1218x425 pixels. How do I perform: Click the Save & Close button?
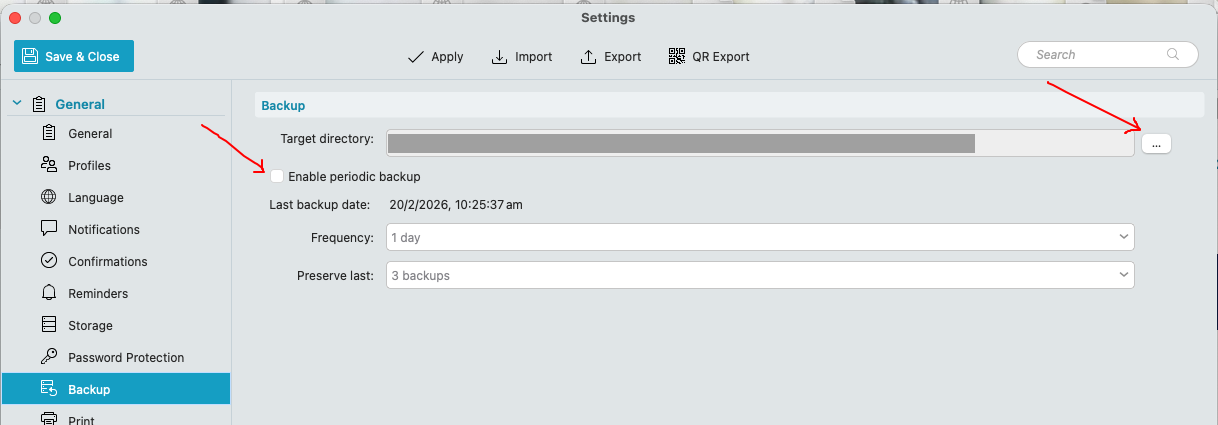[74, 57]
